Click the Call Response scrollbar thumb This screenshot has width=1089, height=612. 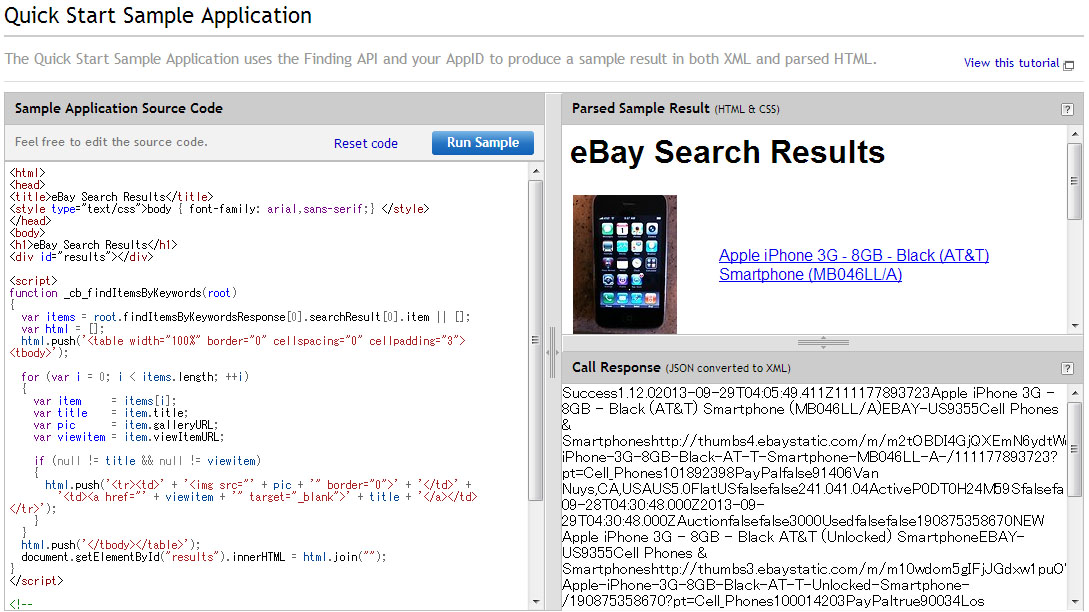(x=1074, y=449)
